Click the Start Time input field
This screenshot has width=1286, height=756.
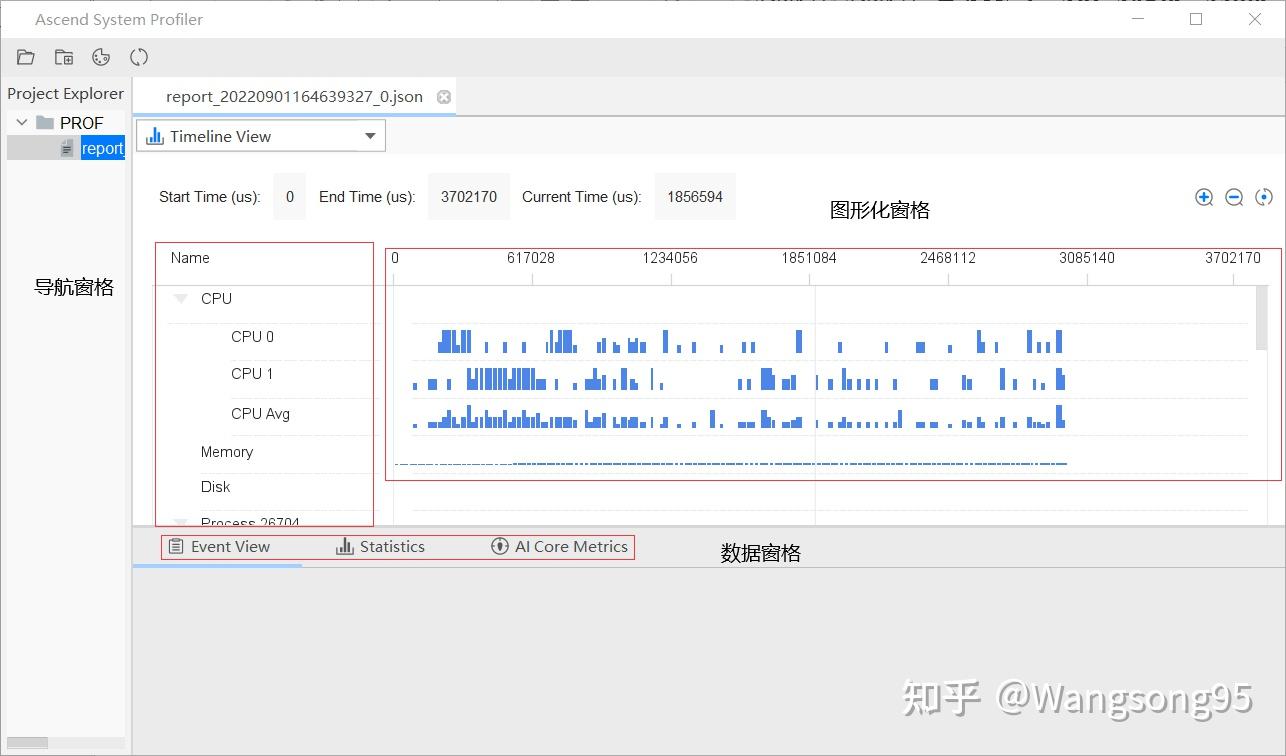(289, 197)
